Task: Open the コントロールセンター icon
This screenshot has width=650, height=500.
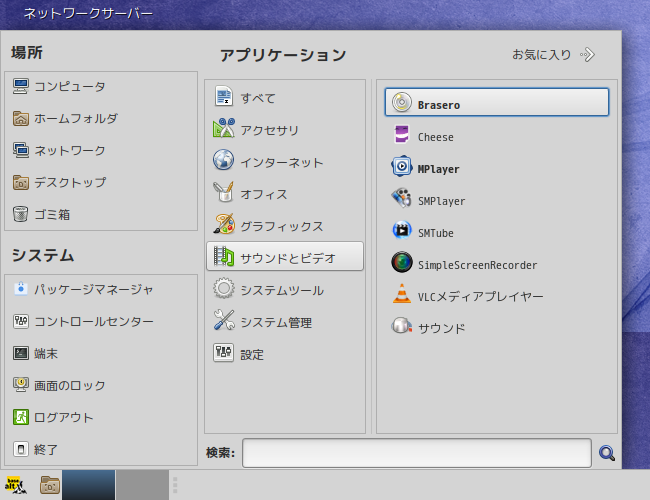Action: click(x=21, y=321)
